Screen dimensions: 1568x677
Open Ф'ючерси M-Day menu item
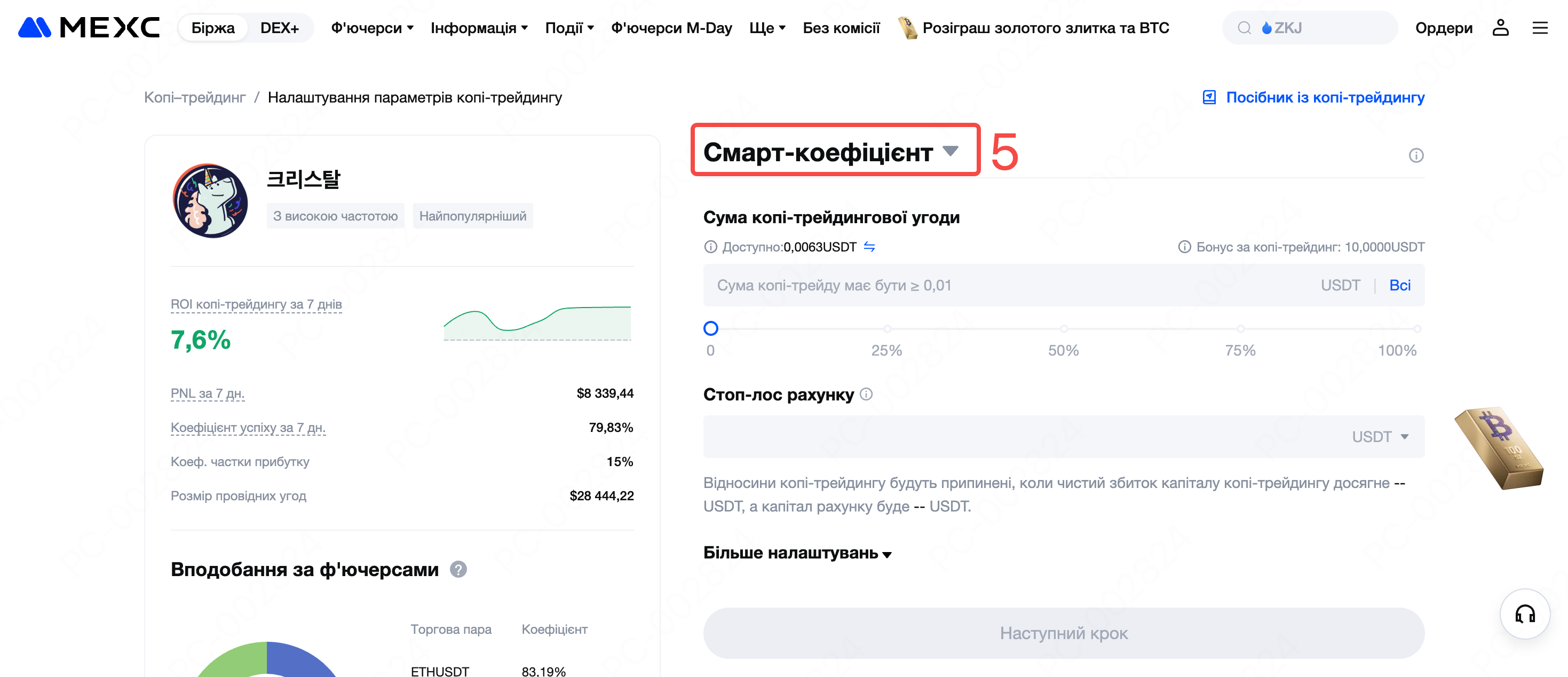(671, 27)
